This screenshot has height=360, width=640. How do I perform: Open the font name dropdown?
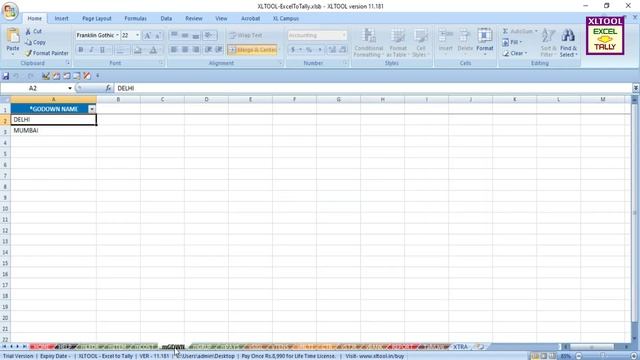tap(117, 36)
